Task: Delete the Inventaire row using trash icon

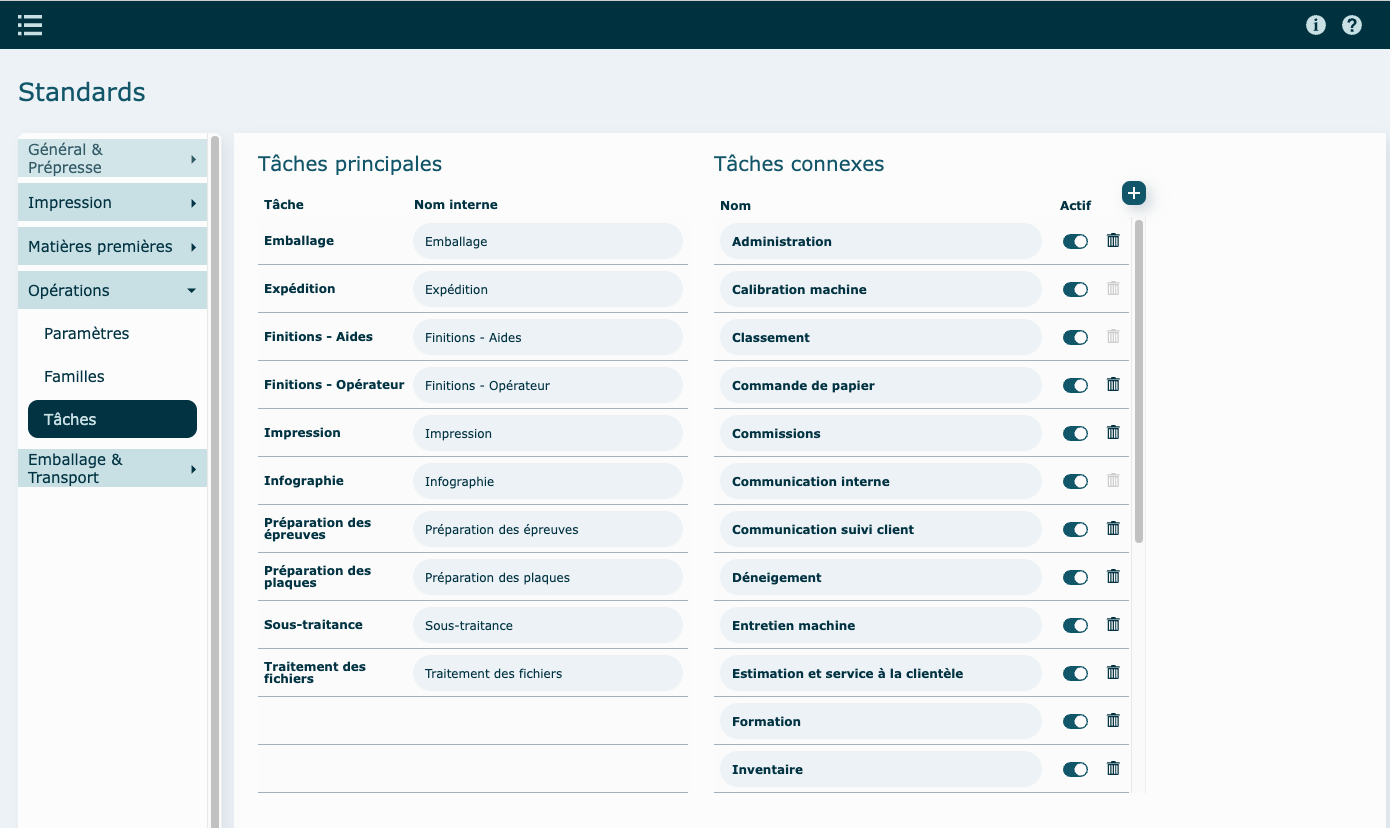Action: 1113,768
